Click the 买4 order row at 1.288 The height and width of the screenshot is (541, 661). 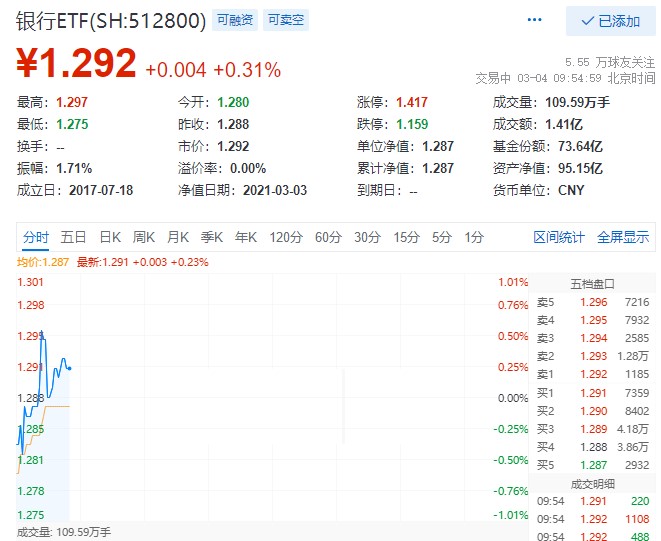(593, 447)
